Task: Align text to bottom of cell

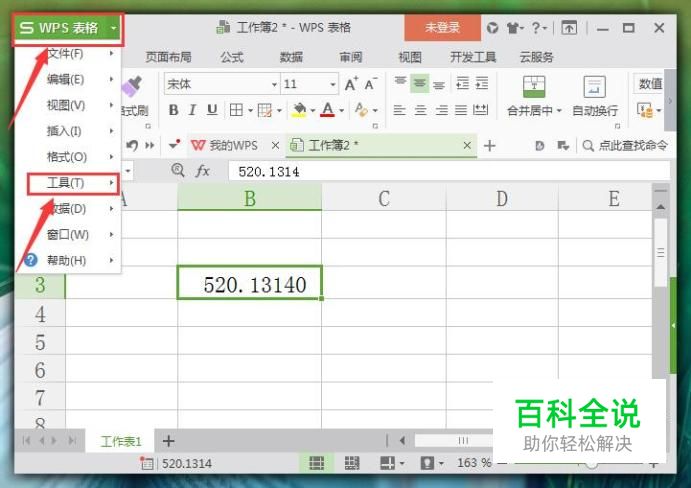Action: tap(439, 84)
